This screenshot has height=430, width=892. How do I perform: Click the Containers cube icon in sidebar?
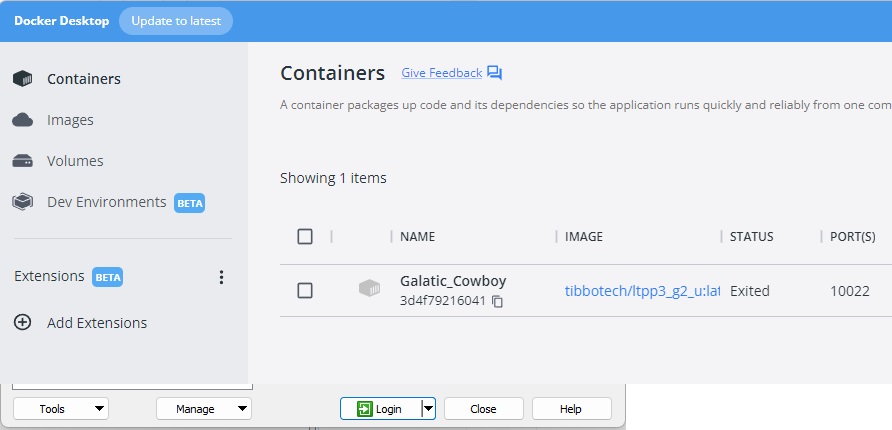(23, 78)
